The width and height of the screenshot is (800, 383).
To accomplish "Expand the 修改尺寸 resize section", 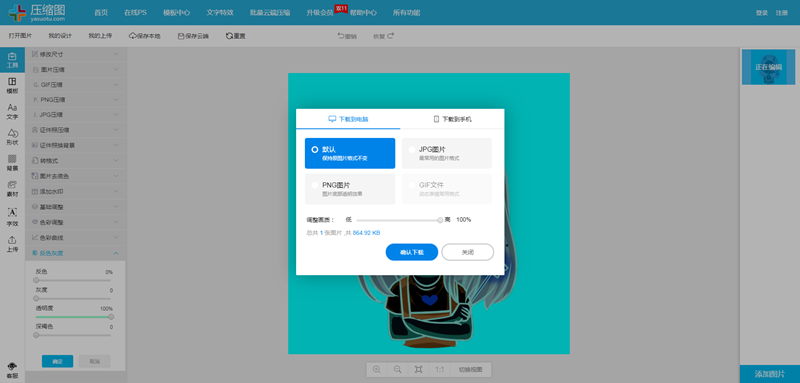I will [76, 54].
